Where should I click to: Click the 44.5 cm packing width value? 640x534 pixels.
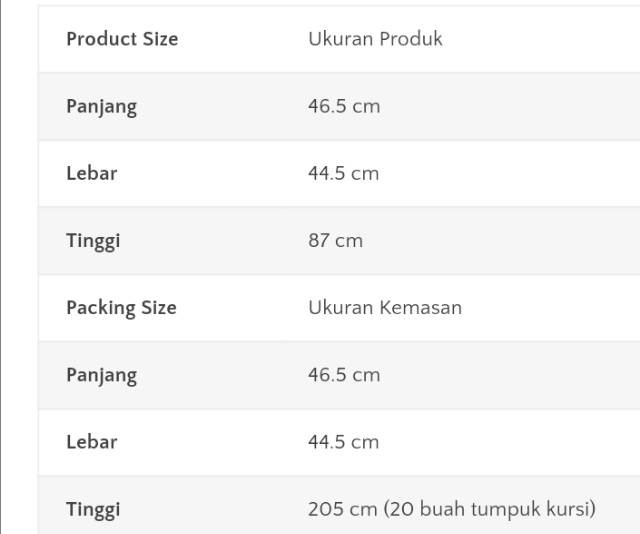[343, 442]
